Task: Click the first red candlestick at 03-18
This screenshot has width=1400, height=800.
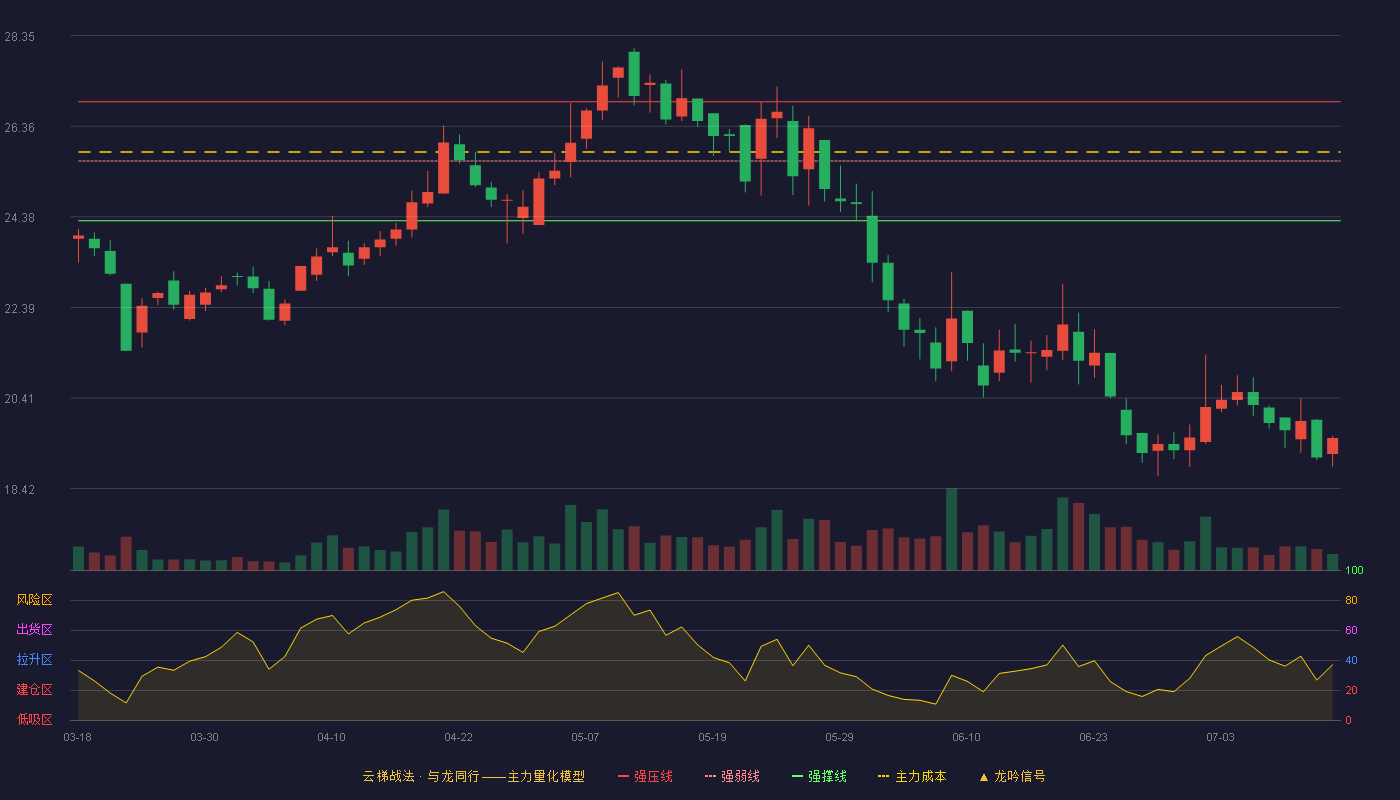Action: click(78, 237)
